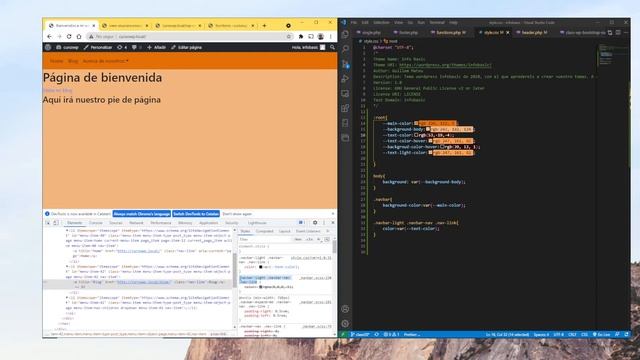Open VS Code File menu
640x360 pixels.
point(354,22)
